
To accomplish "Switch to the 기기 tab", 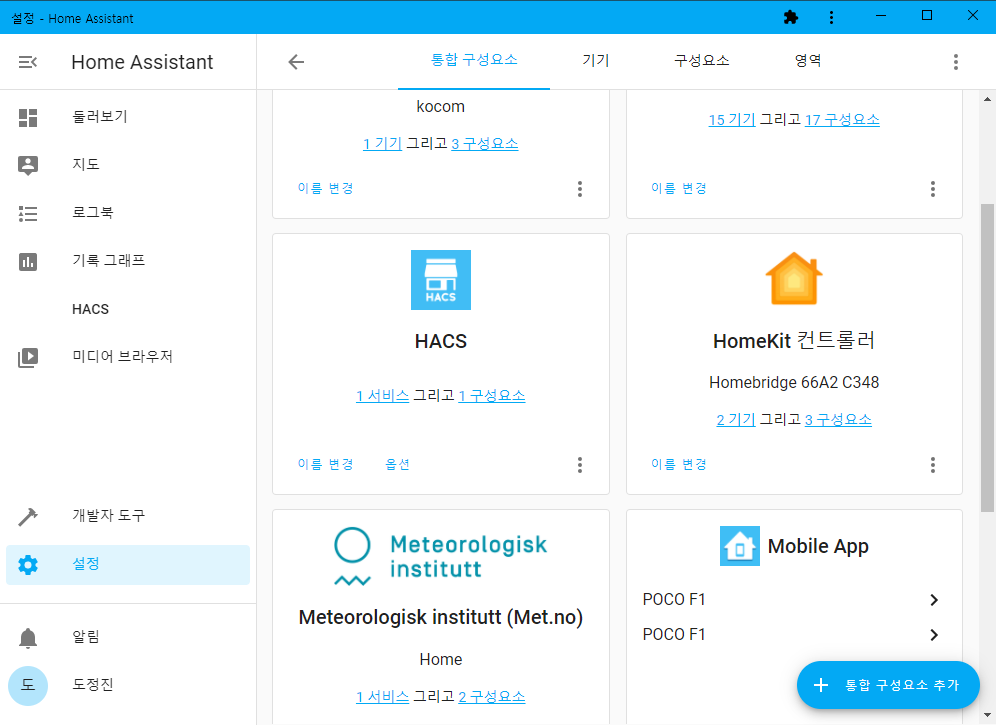I will pos(596,61).
